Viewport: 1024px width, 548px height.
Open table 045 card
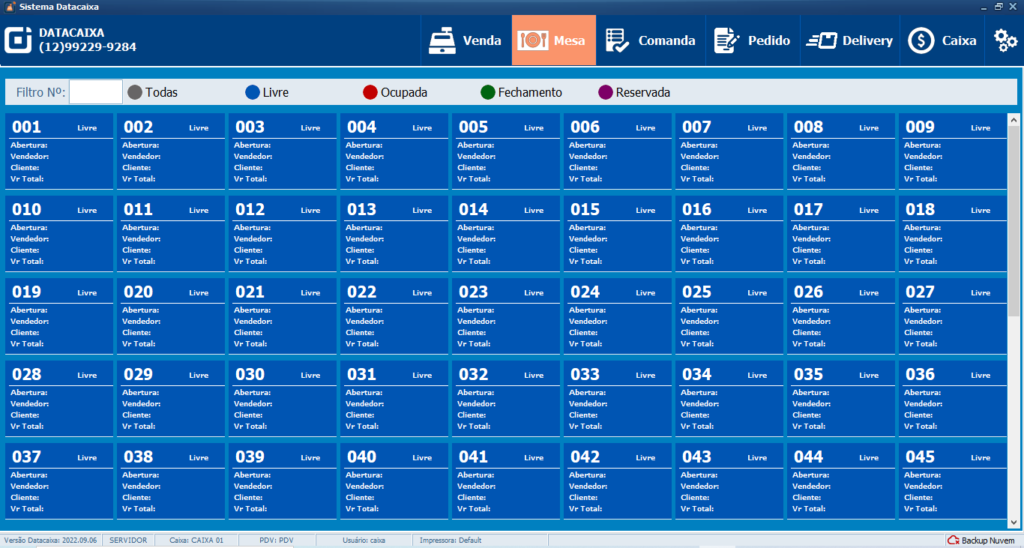pos(953,479)
